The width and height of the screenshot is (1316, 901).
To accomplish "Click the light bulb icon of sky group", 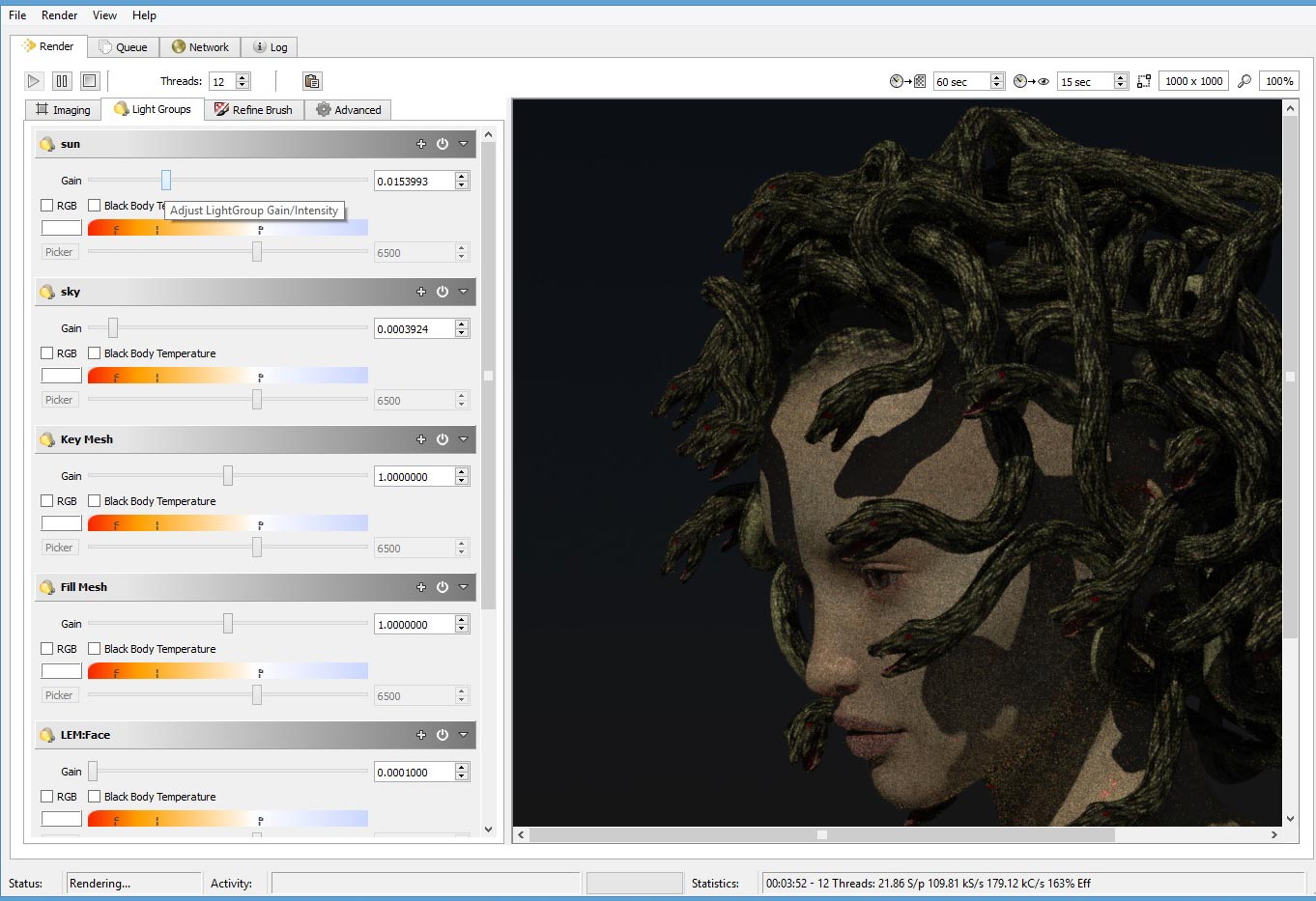I will pos(46,292).
